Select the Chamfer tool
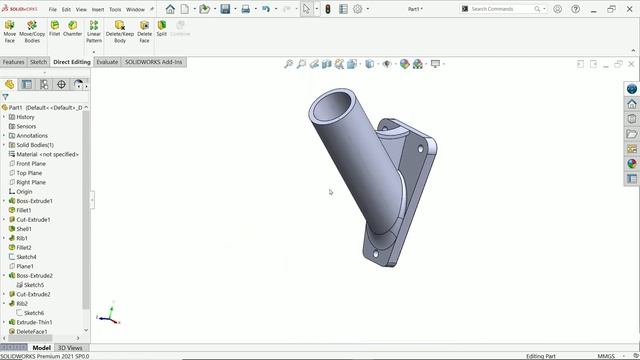 coord(73,29)
